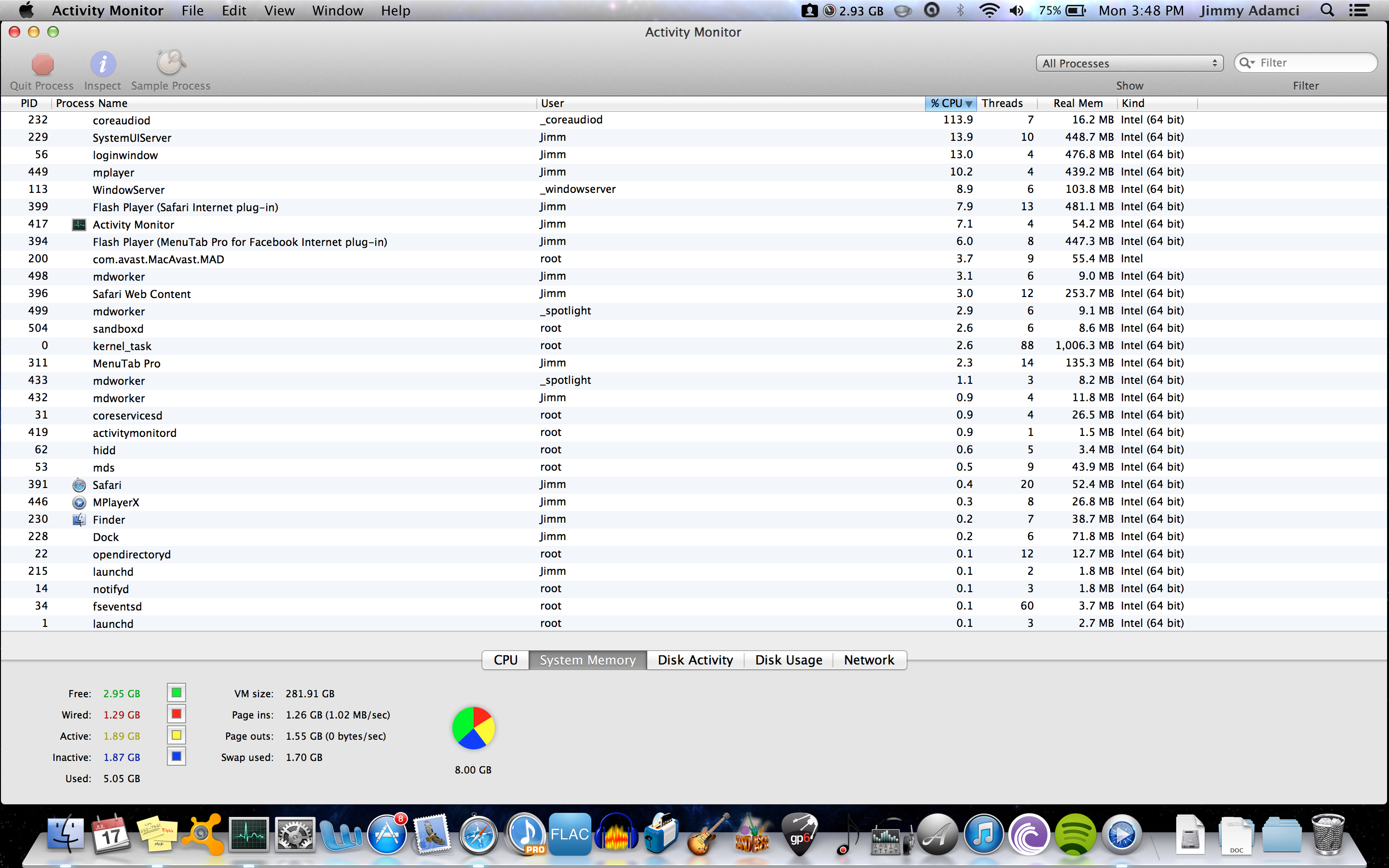Open Activity Monitor icon in the Dock

(248, 834)
